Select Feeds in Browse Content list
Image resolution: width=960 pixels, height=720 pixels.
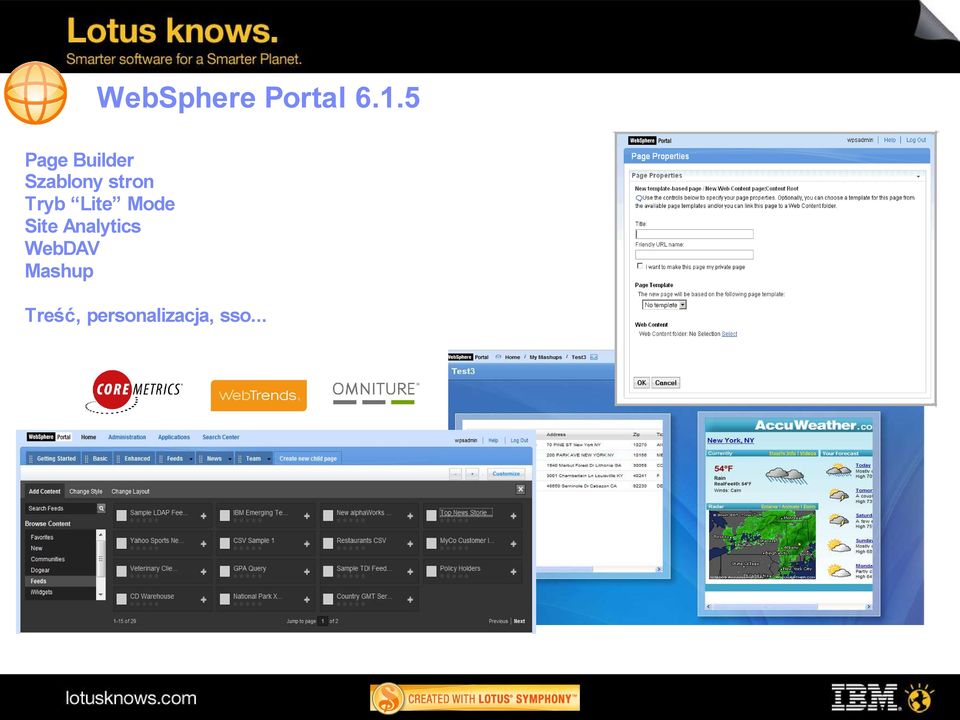(60, 581)
